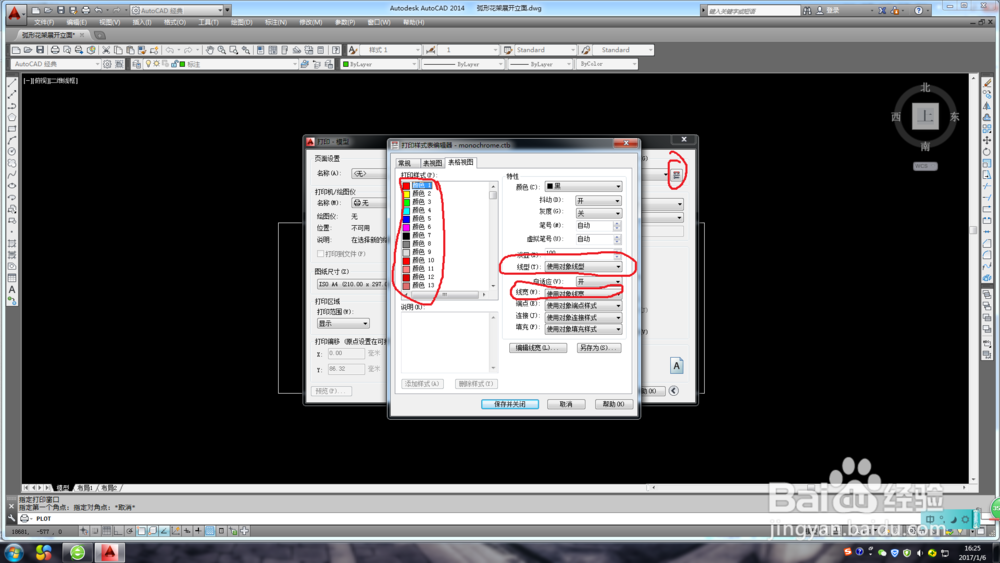Switch to 表视图 tab

coord(432,163)
